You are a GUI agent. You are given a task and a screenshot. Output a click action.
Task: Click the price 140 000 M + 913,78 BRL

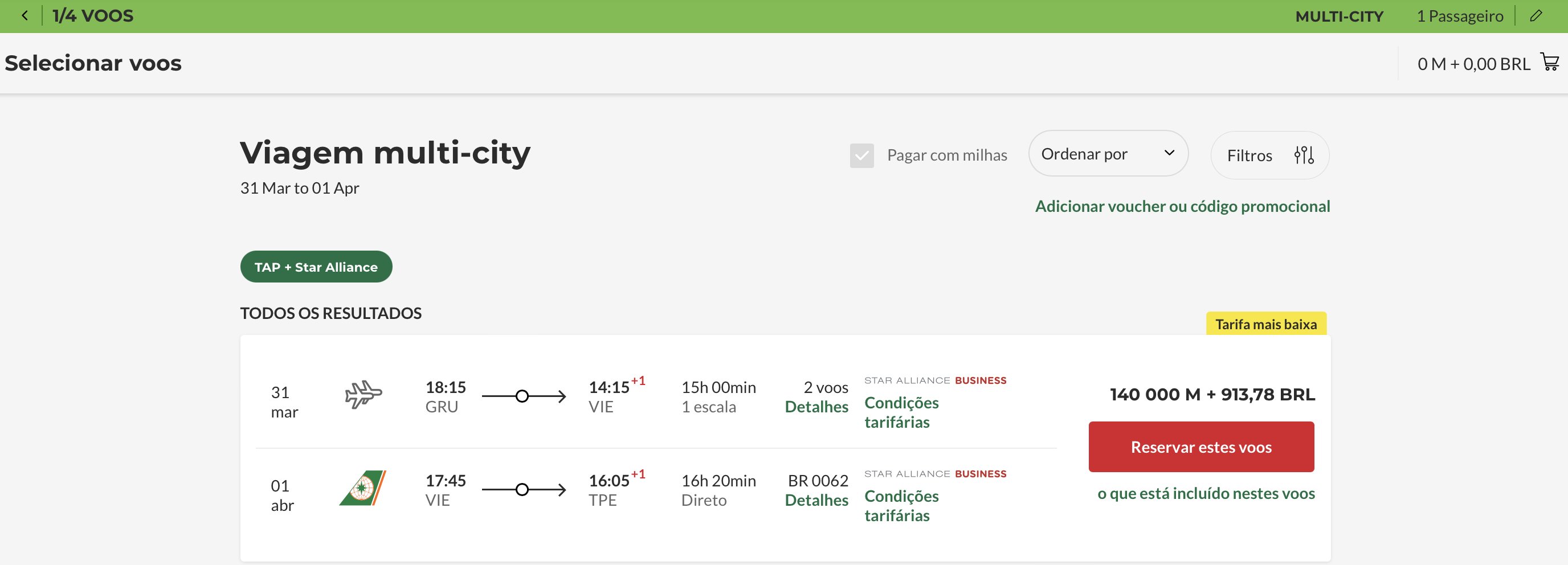(x=1212, y=395)
